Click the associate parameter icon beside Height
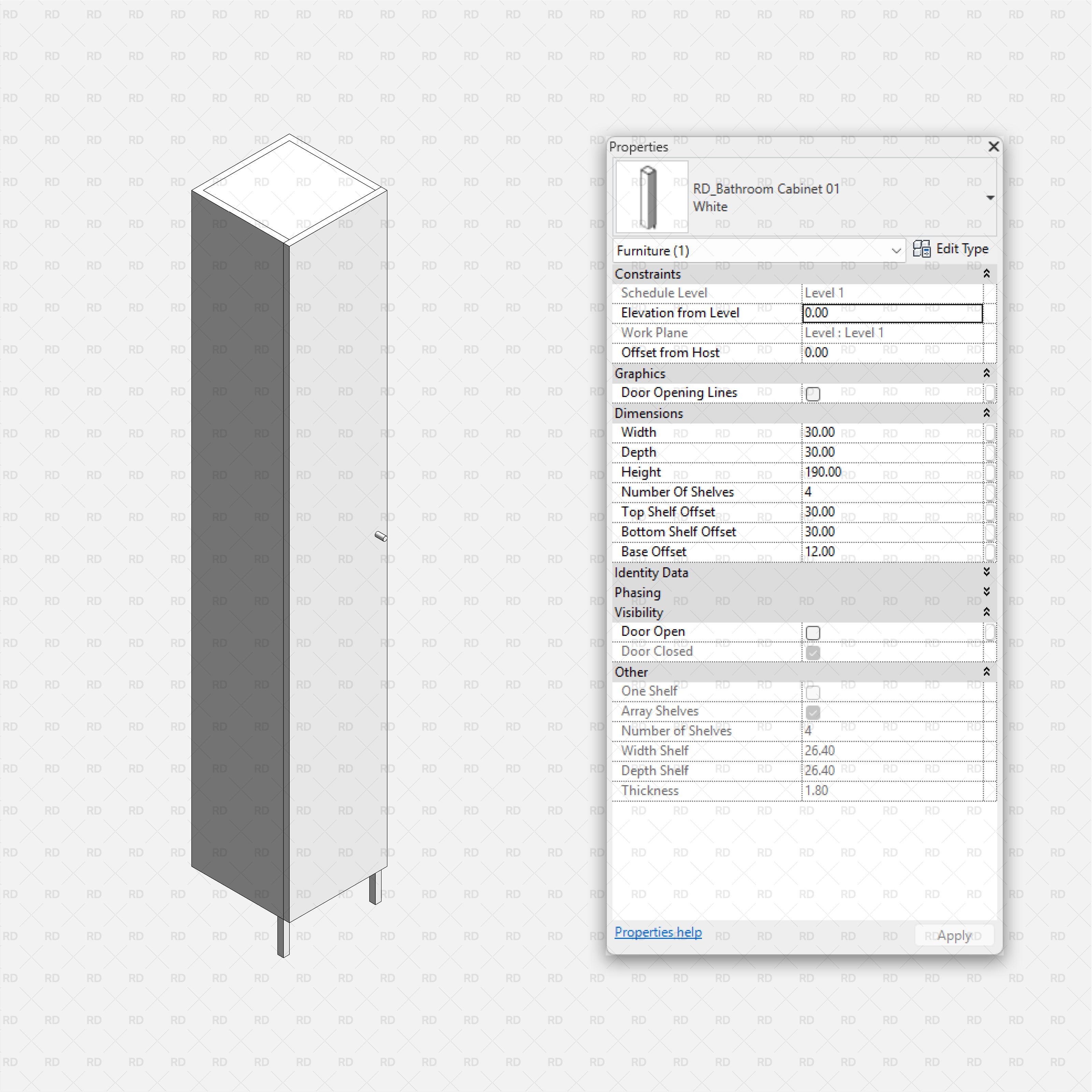This screenshot has width=1092, height=1092. [x=990, y=473]
